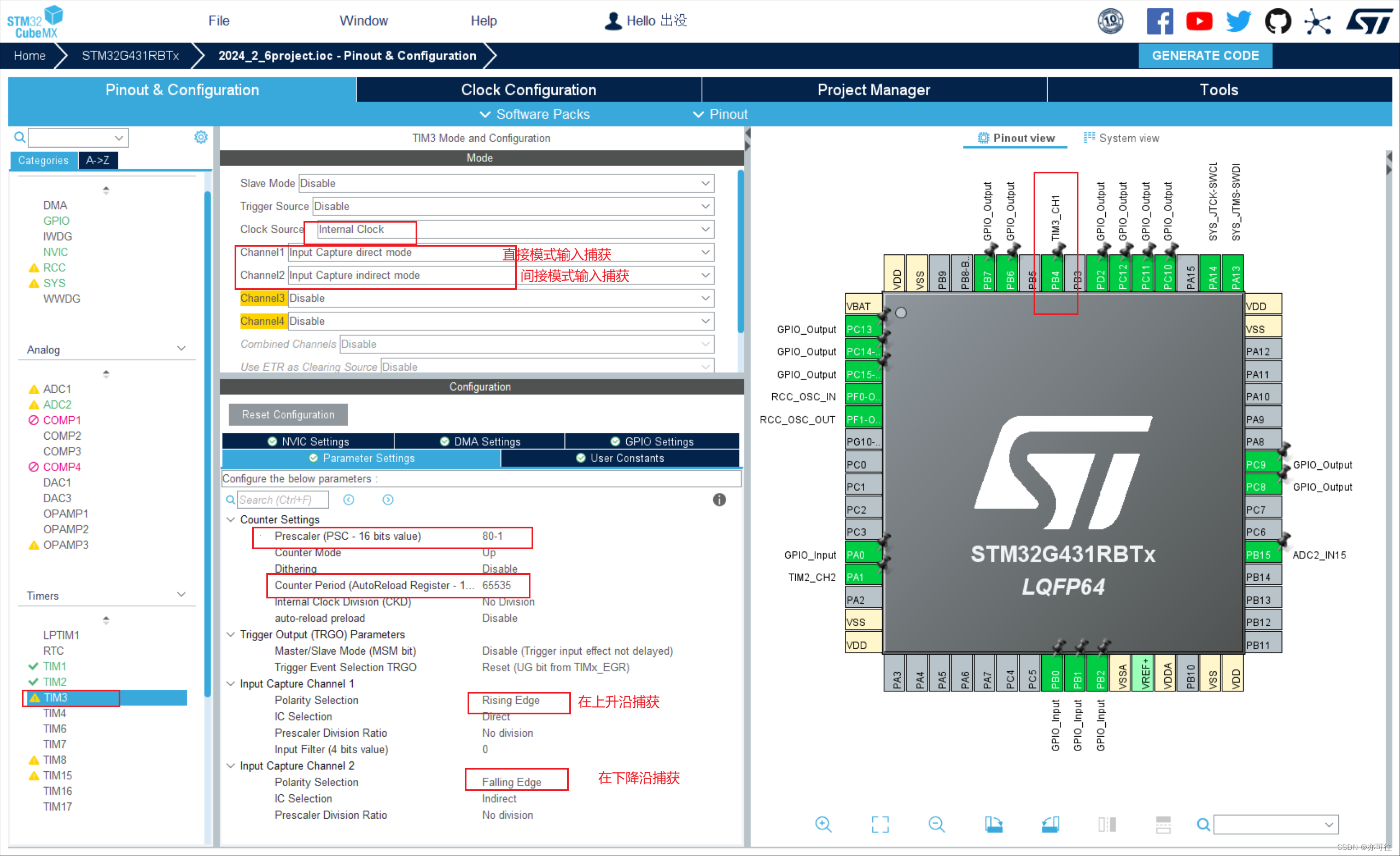This screenshot has width=1400, height=856.
Task: Open the Clock Source dropdown
Action: coord(515,229)
